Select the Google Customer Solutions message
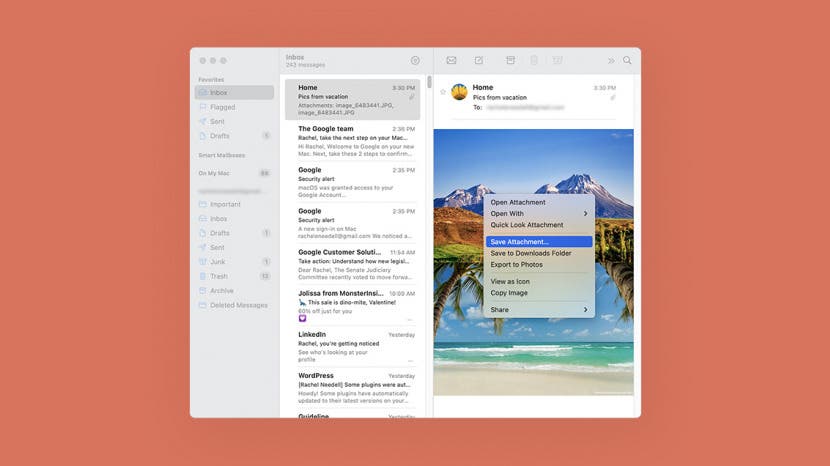830x466 pixels. click(x=353, y=264)
